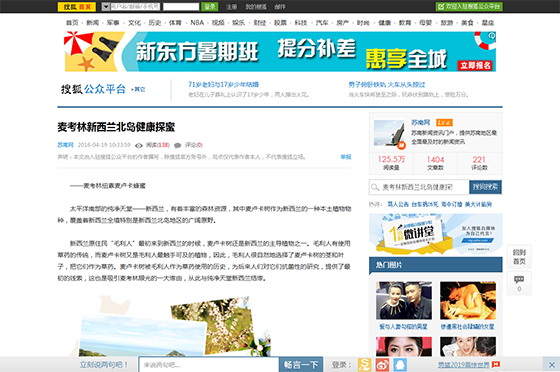Click the article headline 麦考林新西兰北岛健康探蜜
The height and width of the screenshot is (372, 560).
(116, 127)
